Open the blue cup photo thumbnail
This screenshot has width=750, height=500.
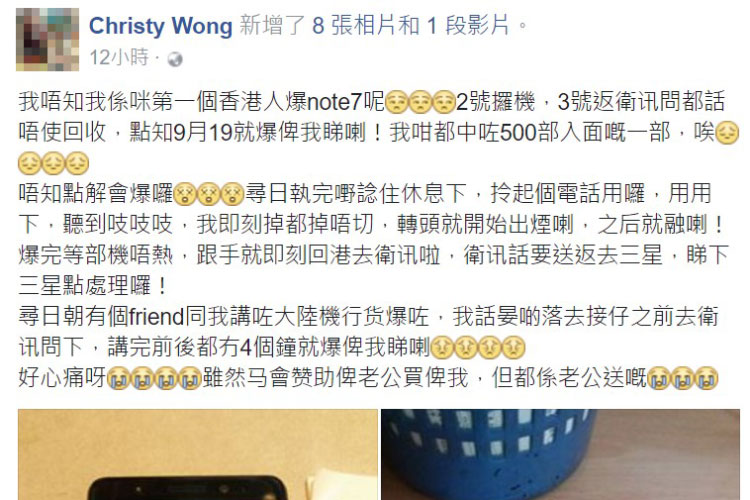coord(561,455)
